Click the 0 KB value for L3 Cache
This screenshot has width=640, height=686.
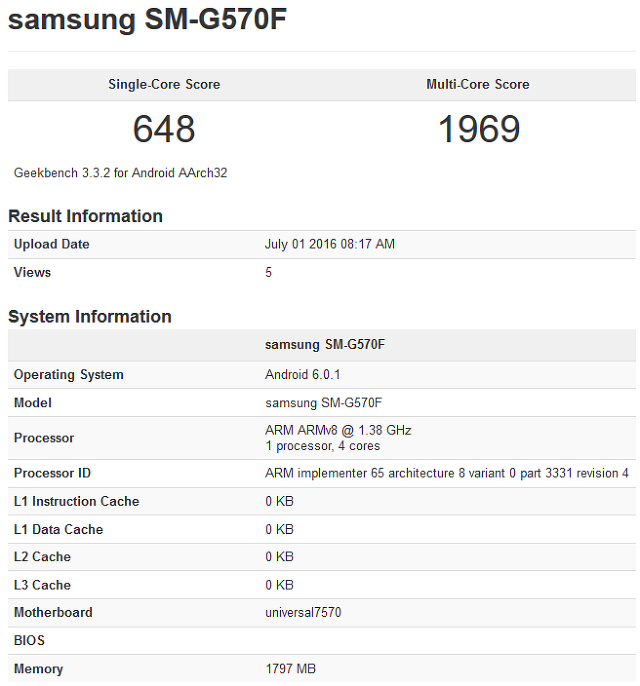click(279, 585)
